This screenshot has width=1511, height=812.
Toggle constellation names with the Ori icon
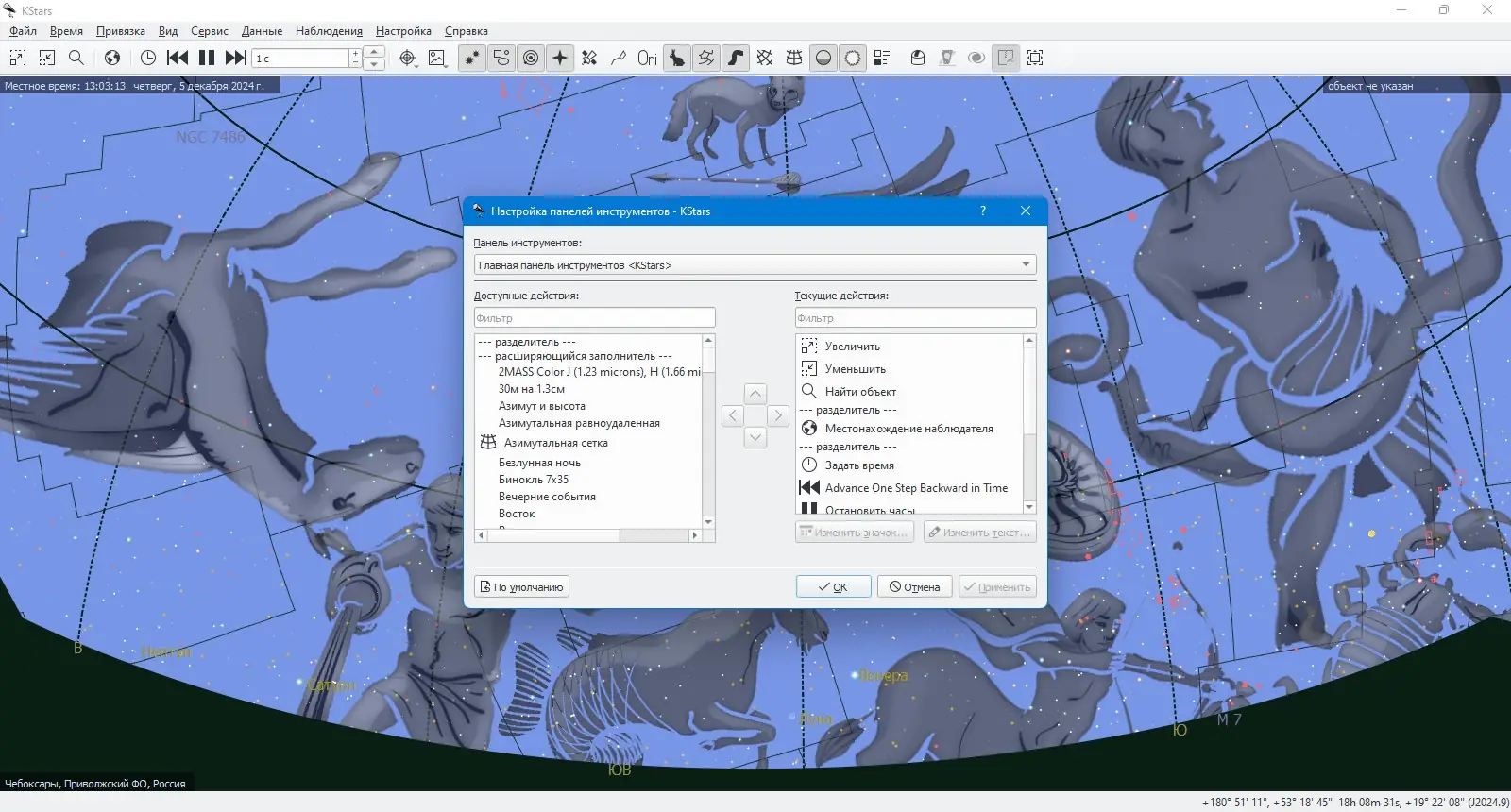[647, 58]
